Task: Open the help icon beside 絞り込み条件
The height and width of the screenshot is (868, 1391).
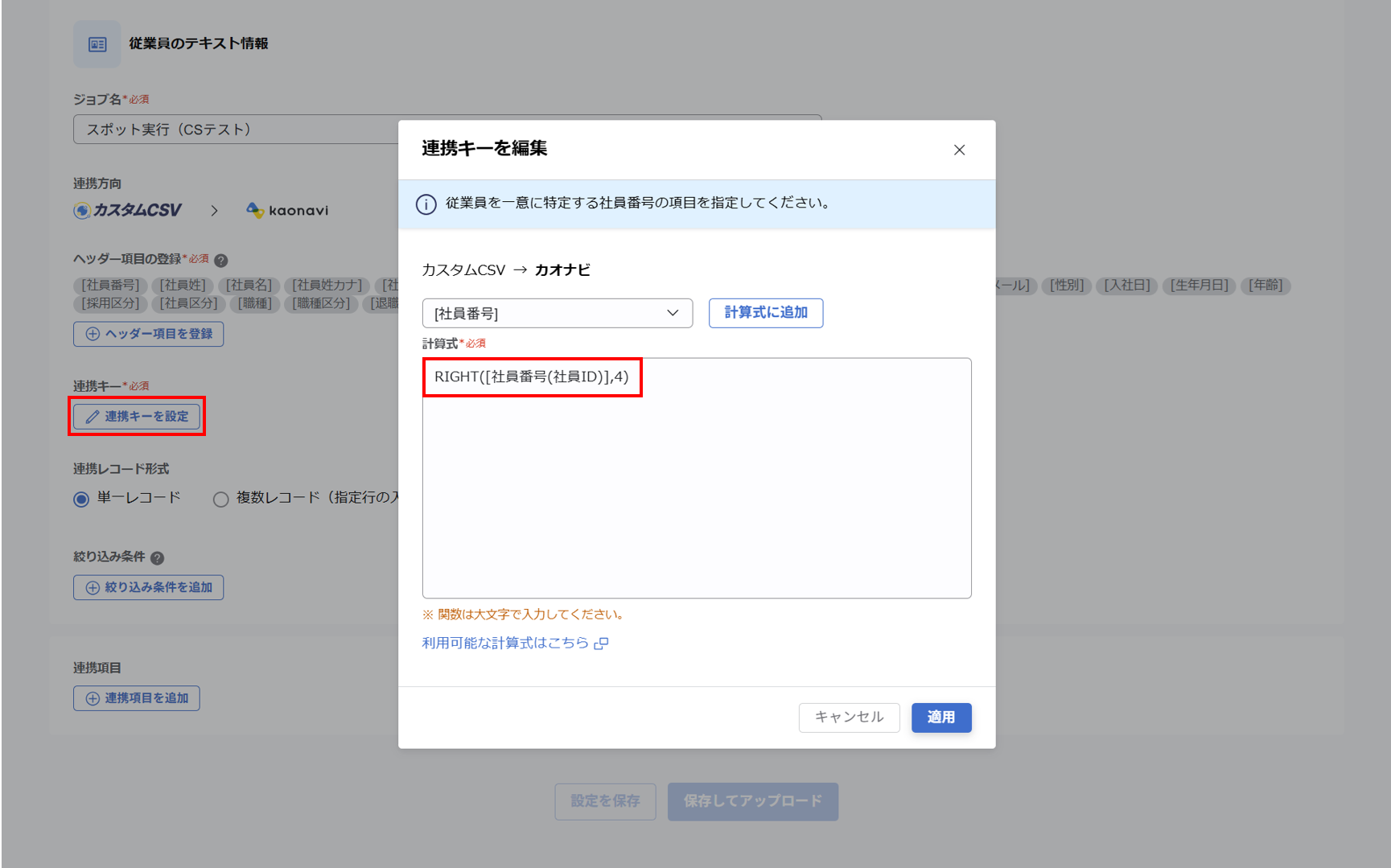Action: coord(158,557)
